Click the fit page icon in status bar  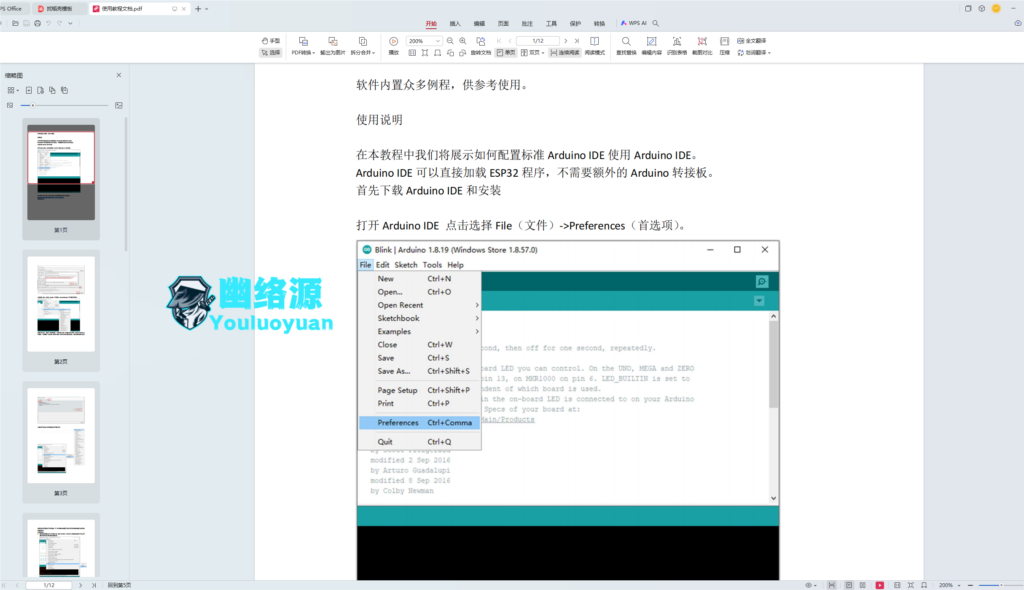(911, 585)
